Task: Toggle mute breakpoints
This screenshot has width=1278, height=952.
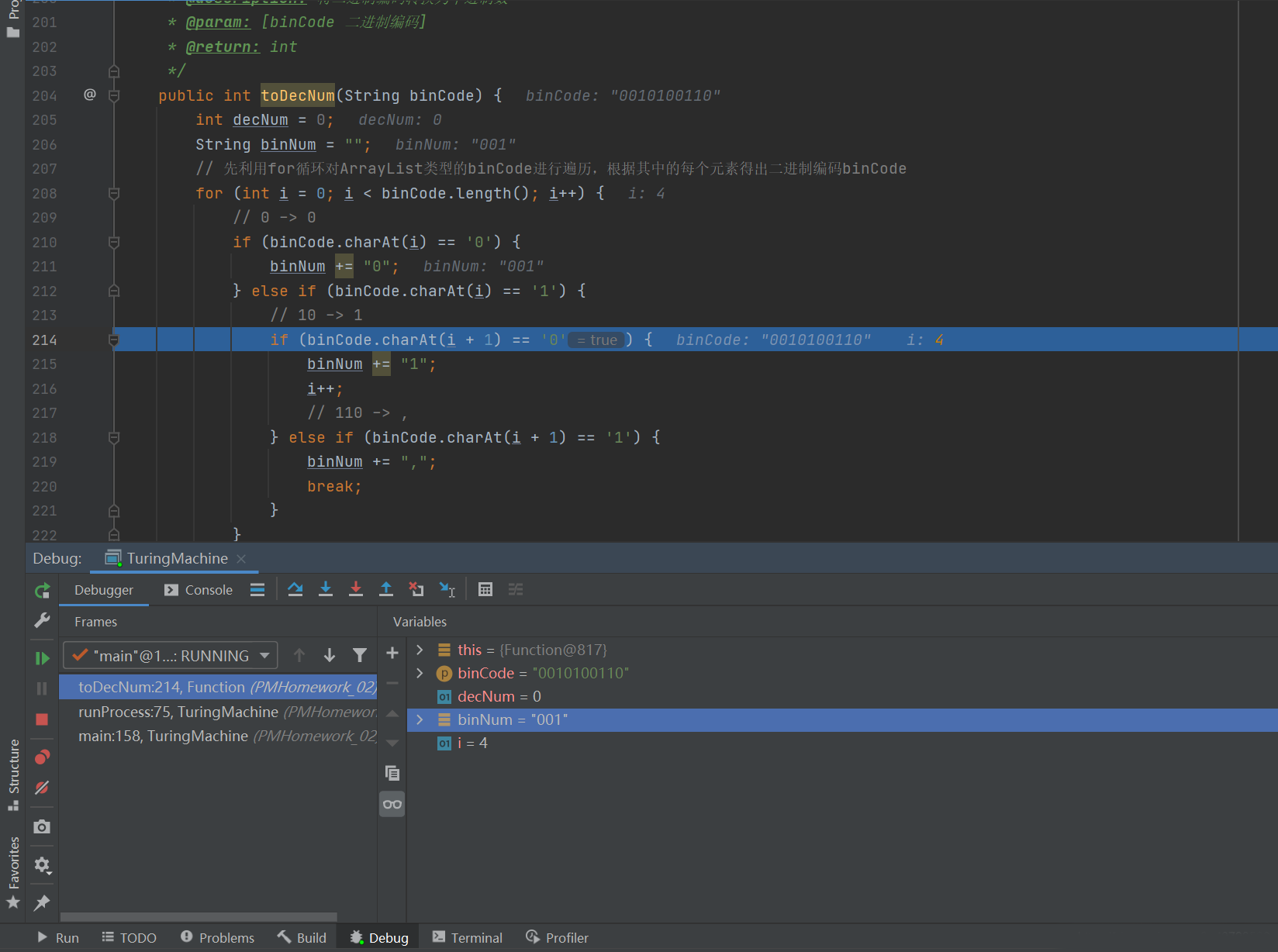Action: (x=42, y=788)
